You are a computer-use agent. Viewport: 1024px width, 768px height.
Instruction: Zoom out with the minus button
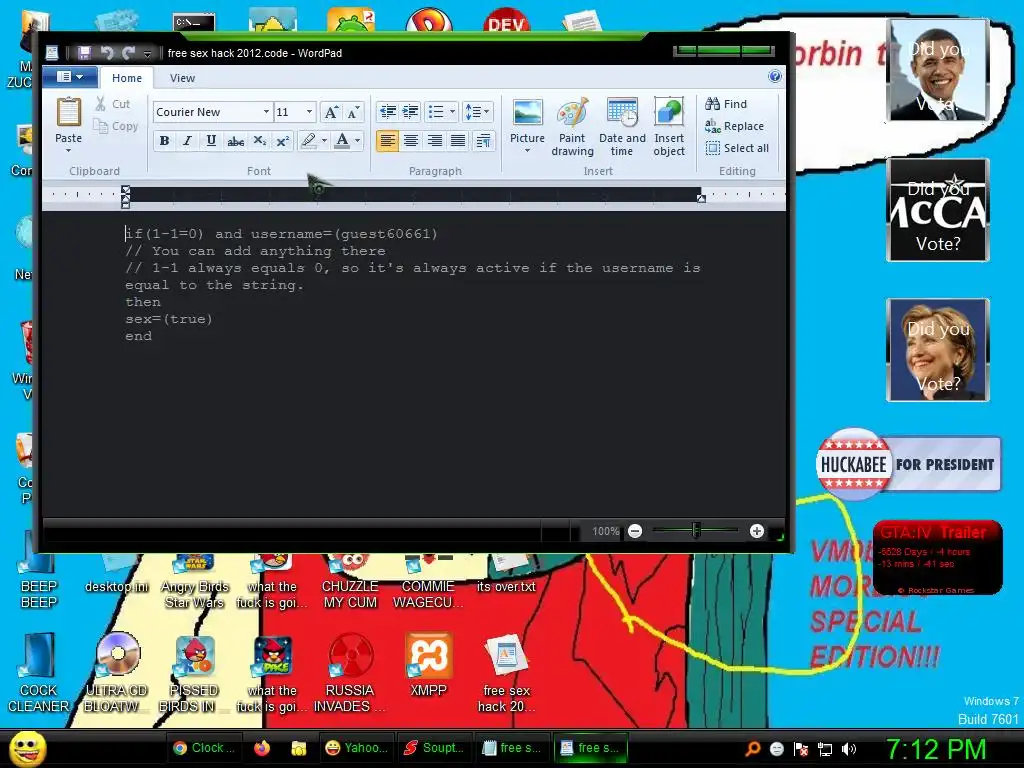[635, 531]
